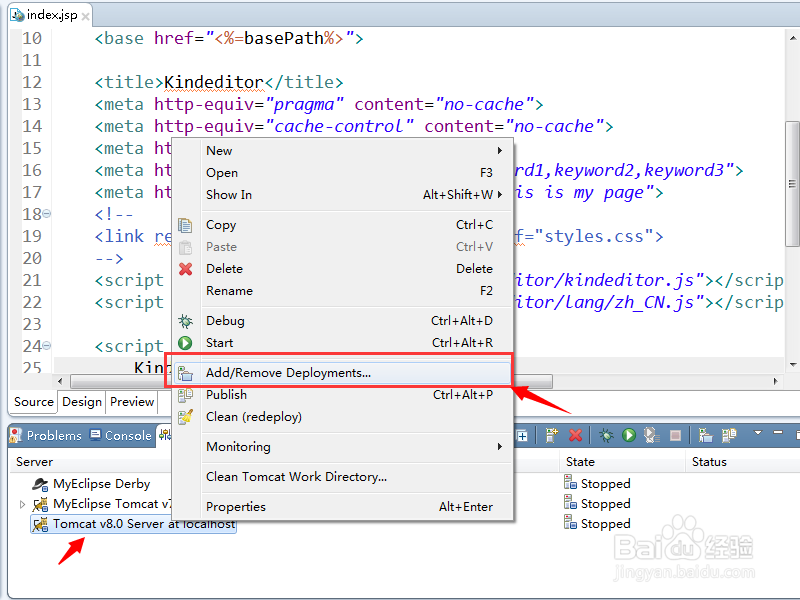Click the Add/Remove Deployments icon in menu

[185, 373]
